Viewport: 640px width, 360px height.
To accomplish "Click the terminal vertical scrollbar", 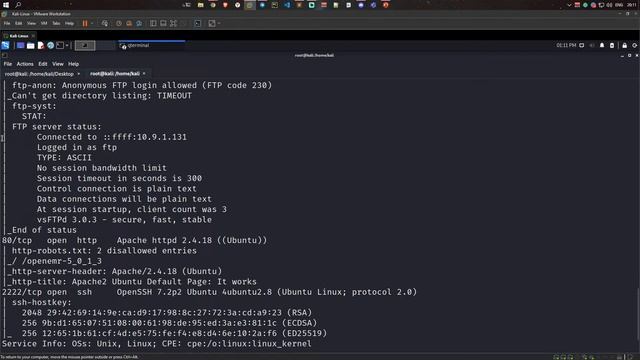I will coord(638,314).
